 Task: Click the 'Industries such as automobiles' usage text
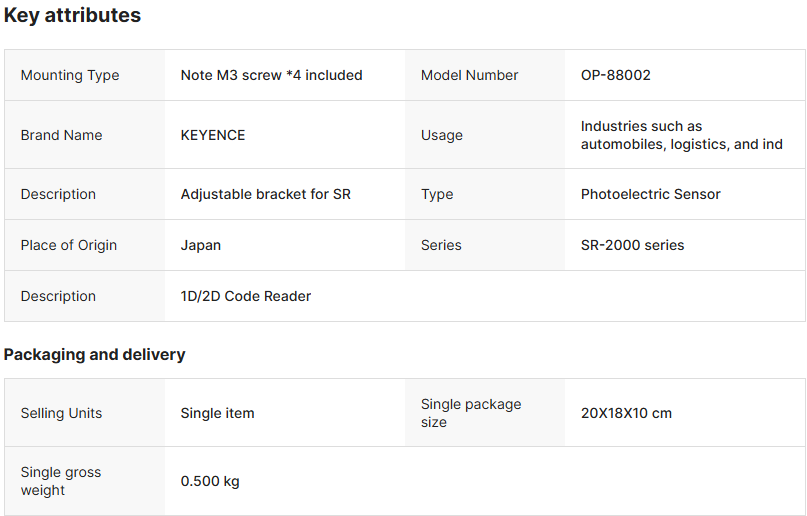coord(681,135)
